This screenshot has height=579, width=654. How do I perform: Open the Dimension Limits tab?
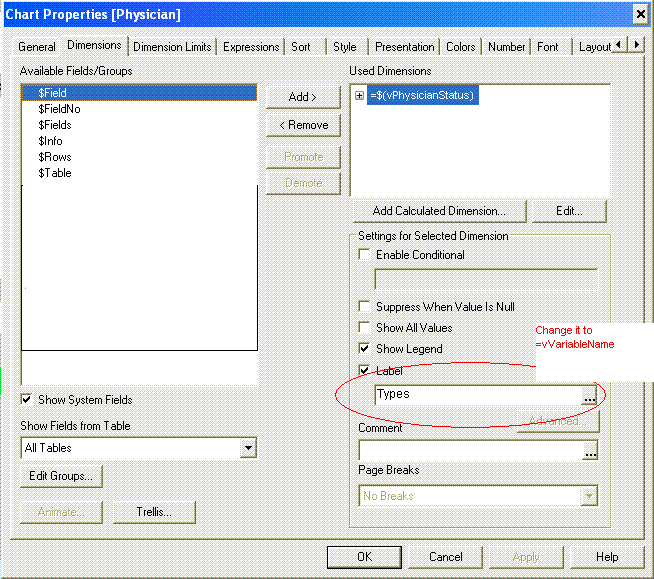172,47
